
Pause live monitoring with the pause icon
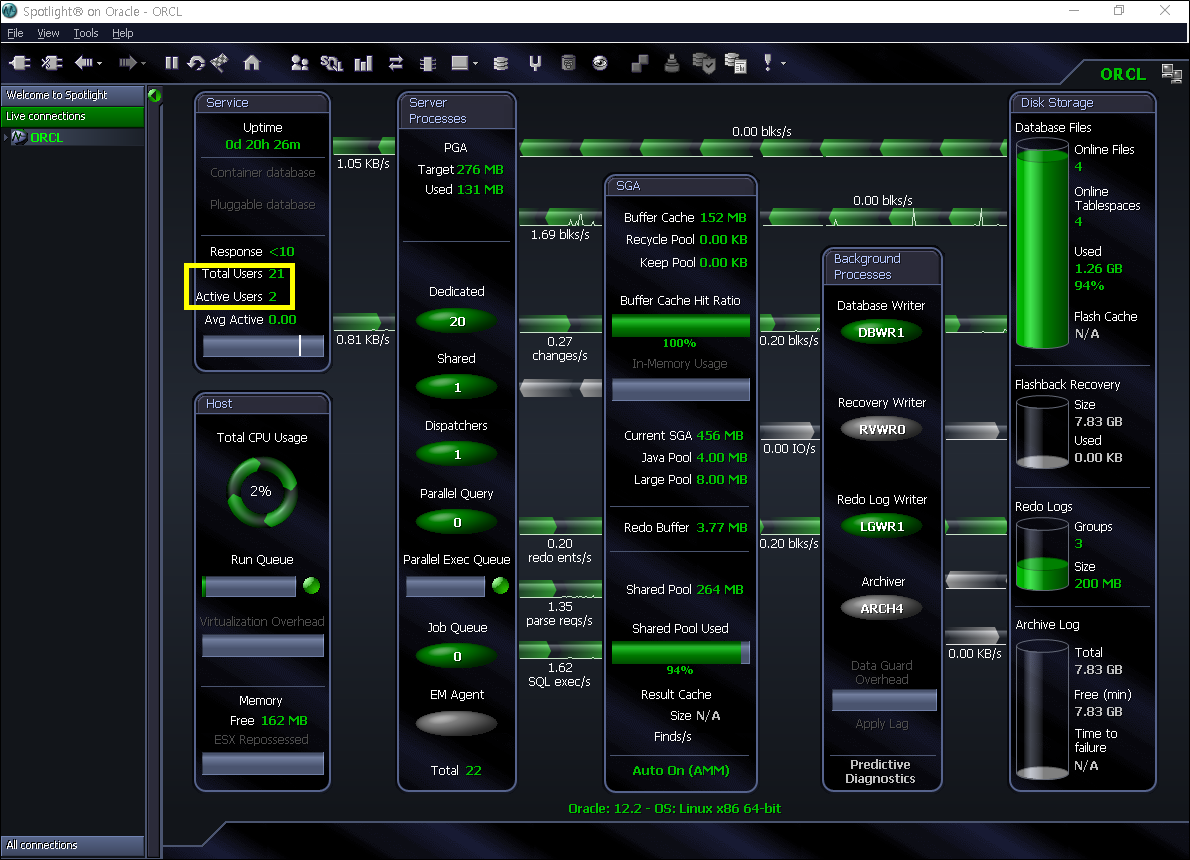click(x=172, y=63)
